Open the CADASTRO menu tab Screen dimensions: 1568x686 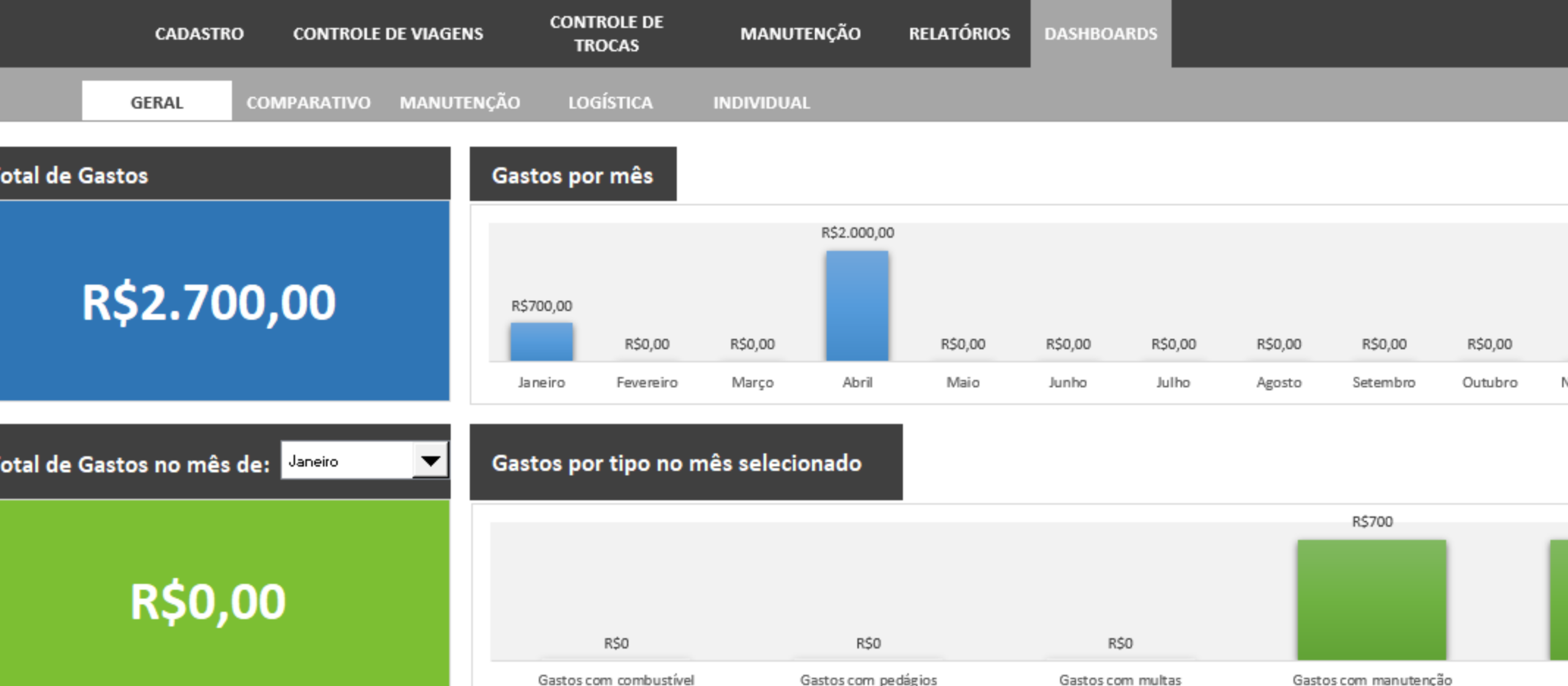[x=199, y=34]
